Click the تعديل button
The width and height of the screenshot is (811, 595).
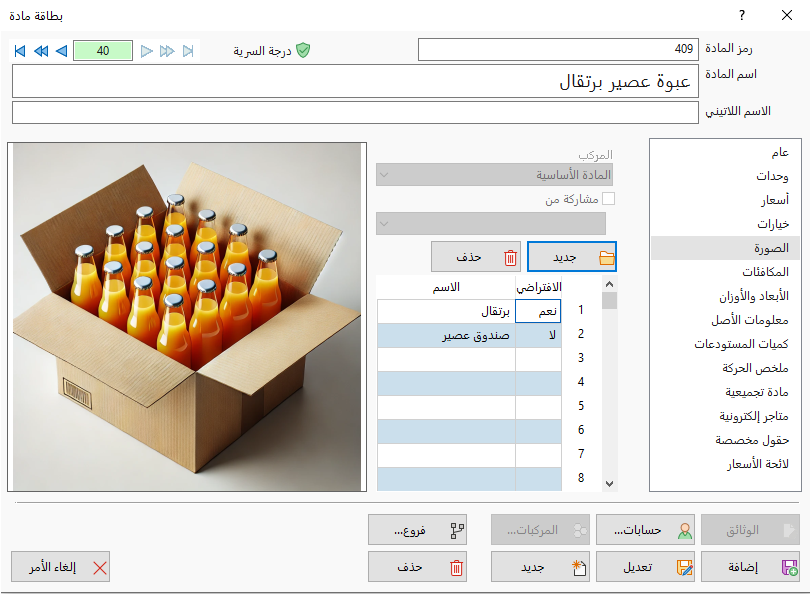pyautogui.click(x=645, y=567)
